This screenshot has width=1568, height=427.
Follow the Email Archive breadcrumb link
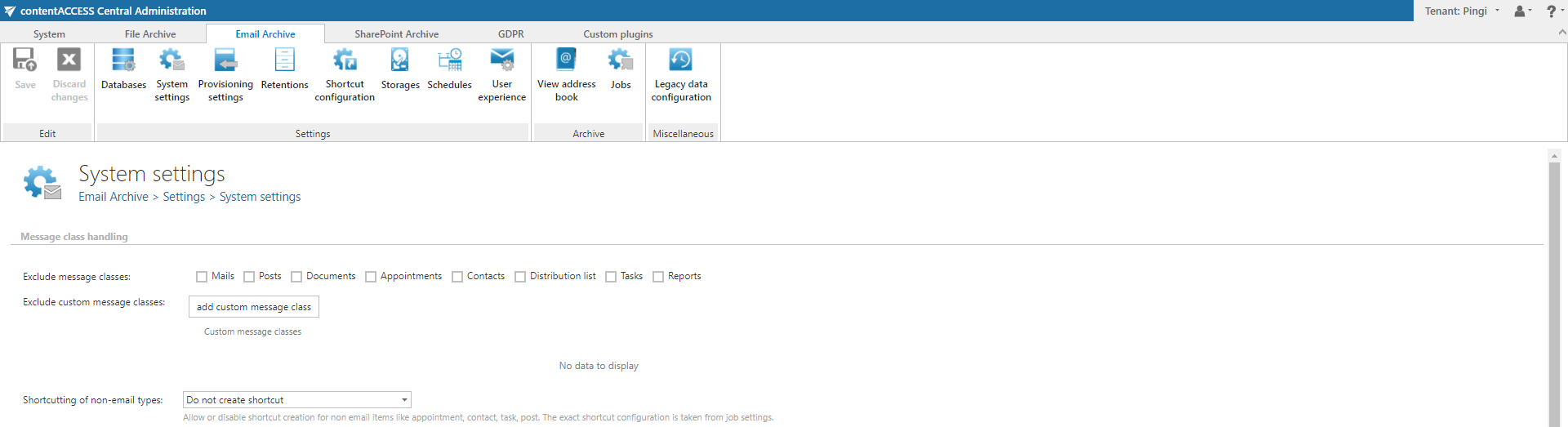pos(114,197)
